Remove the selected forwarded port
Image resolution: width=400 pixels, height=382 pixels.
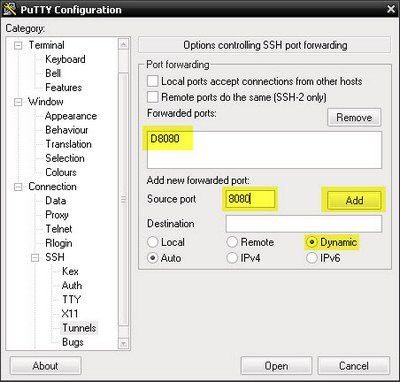[x=354, y=117]
